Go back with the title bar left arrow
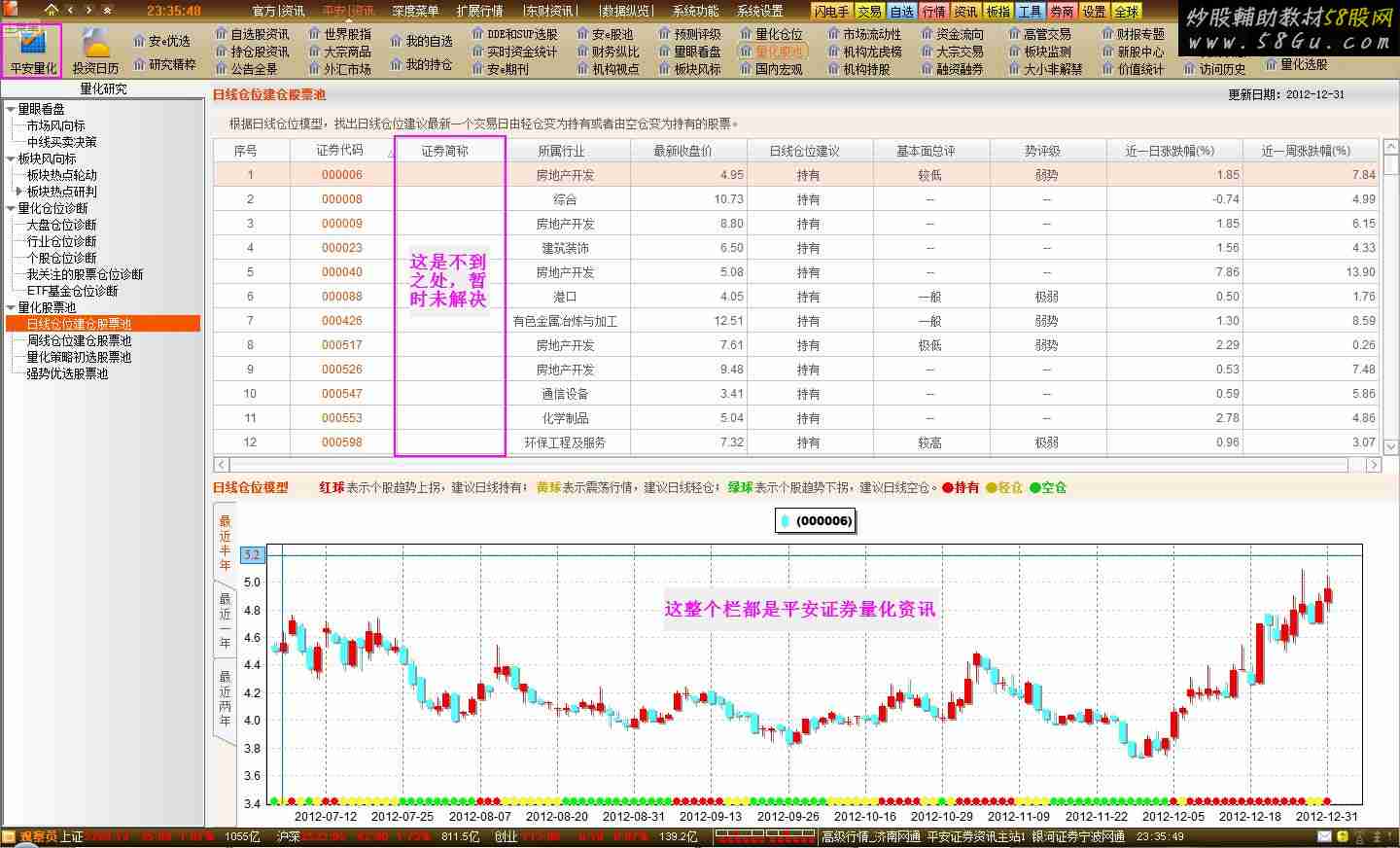Screen dimensions: 1400x848 (71, 10)
